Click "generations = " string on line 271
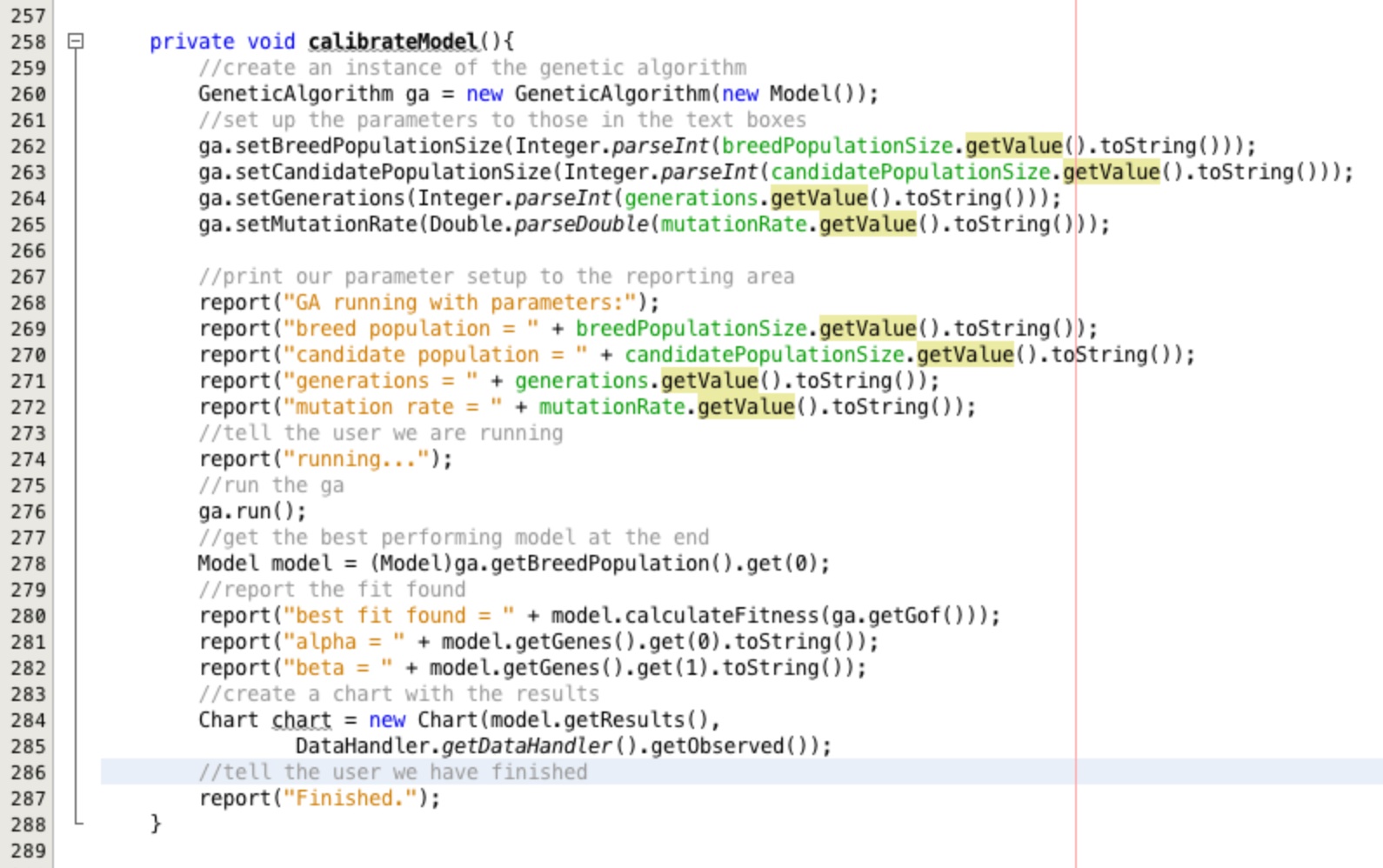This screenshot has width=1383, height=868. [381, 381]
